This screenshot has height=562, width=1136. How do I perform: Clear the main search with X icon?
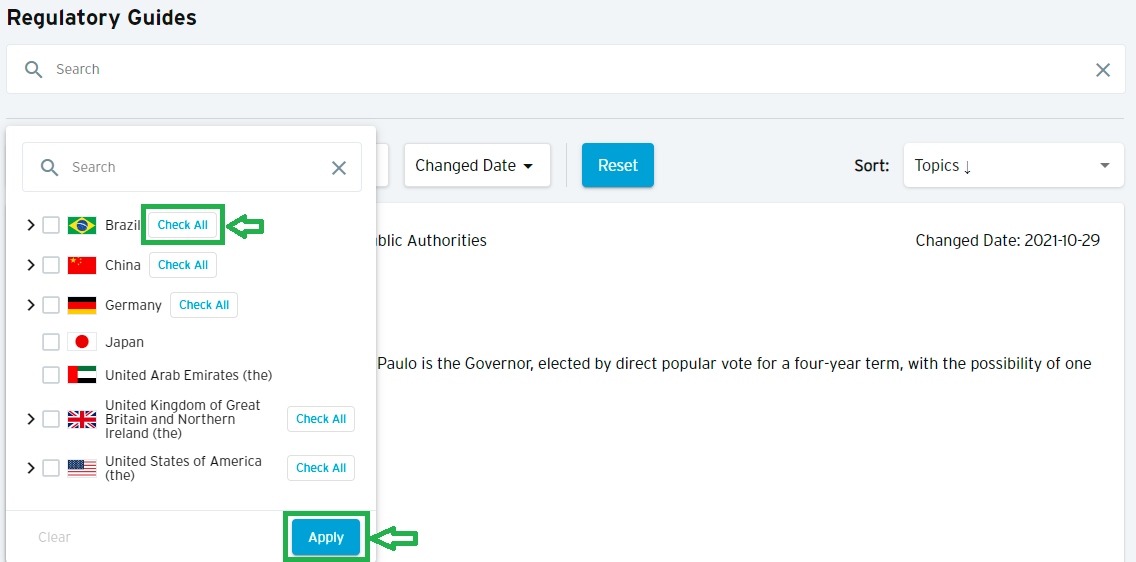(1103, 70)
